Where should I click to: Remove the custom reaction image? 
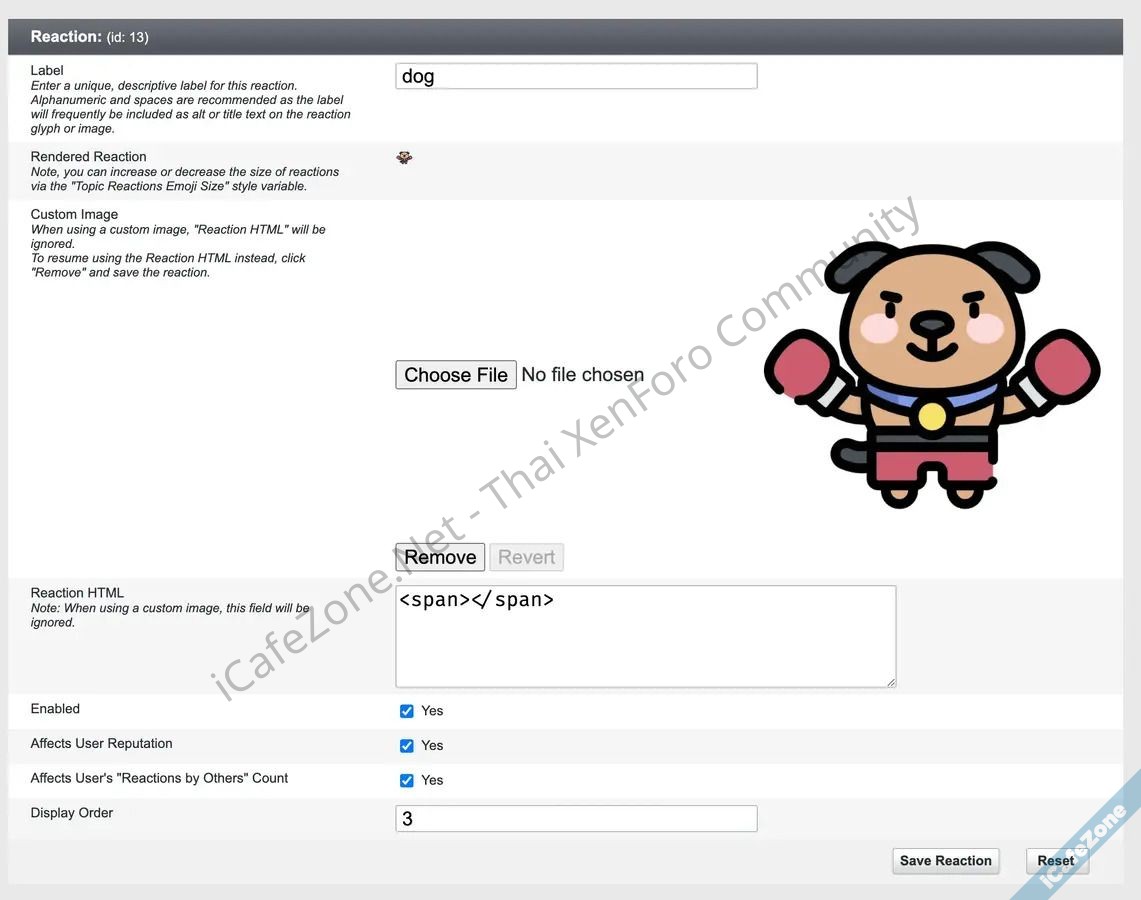click(440, 557)
